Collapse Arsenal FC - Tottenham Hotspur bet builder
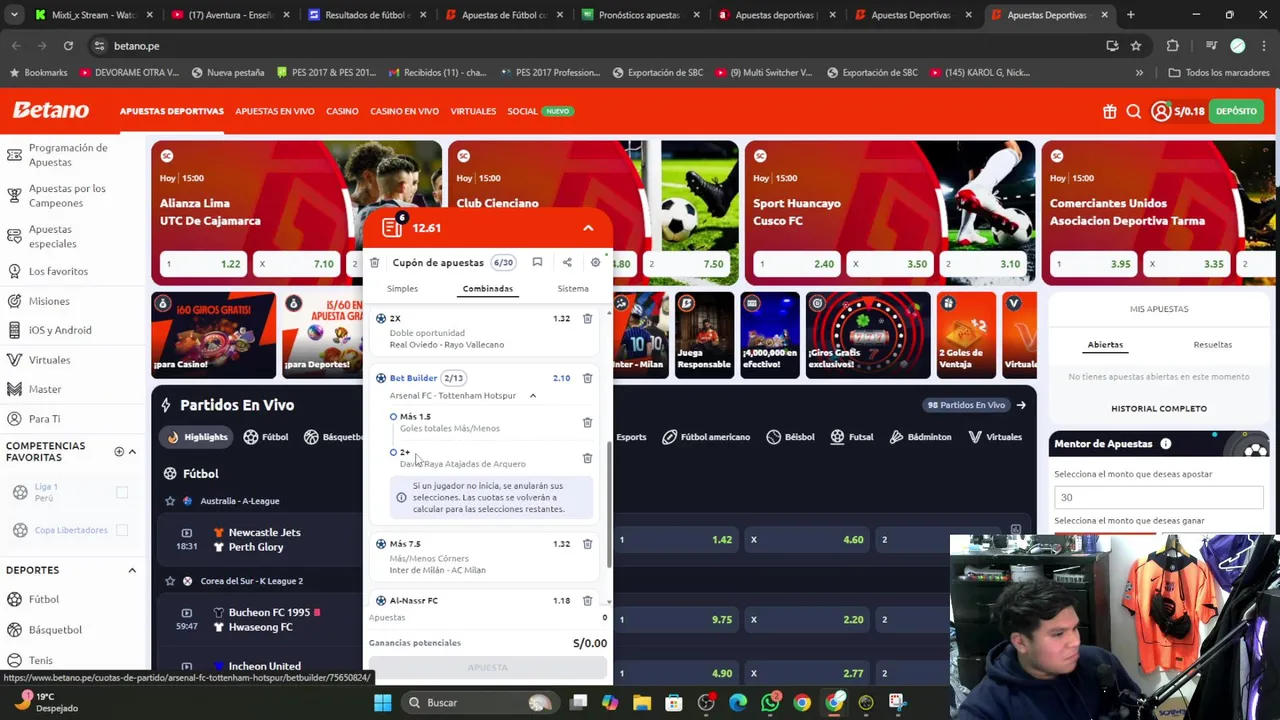1280x720 pixels. pos(533,396)
